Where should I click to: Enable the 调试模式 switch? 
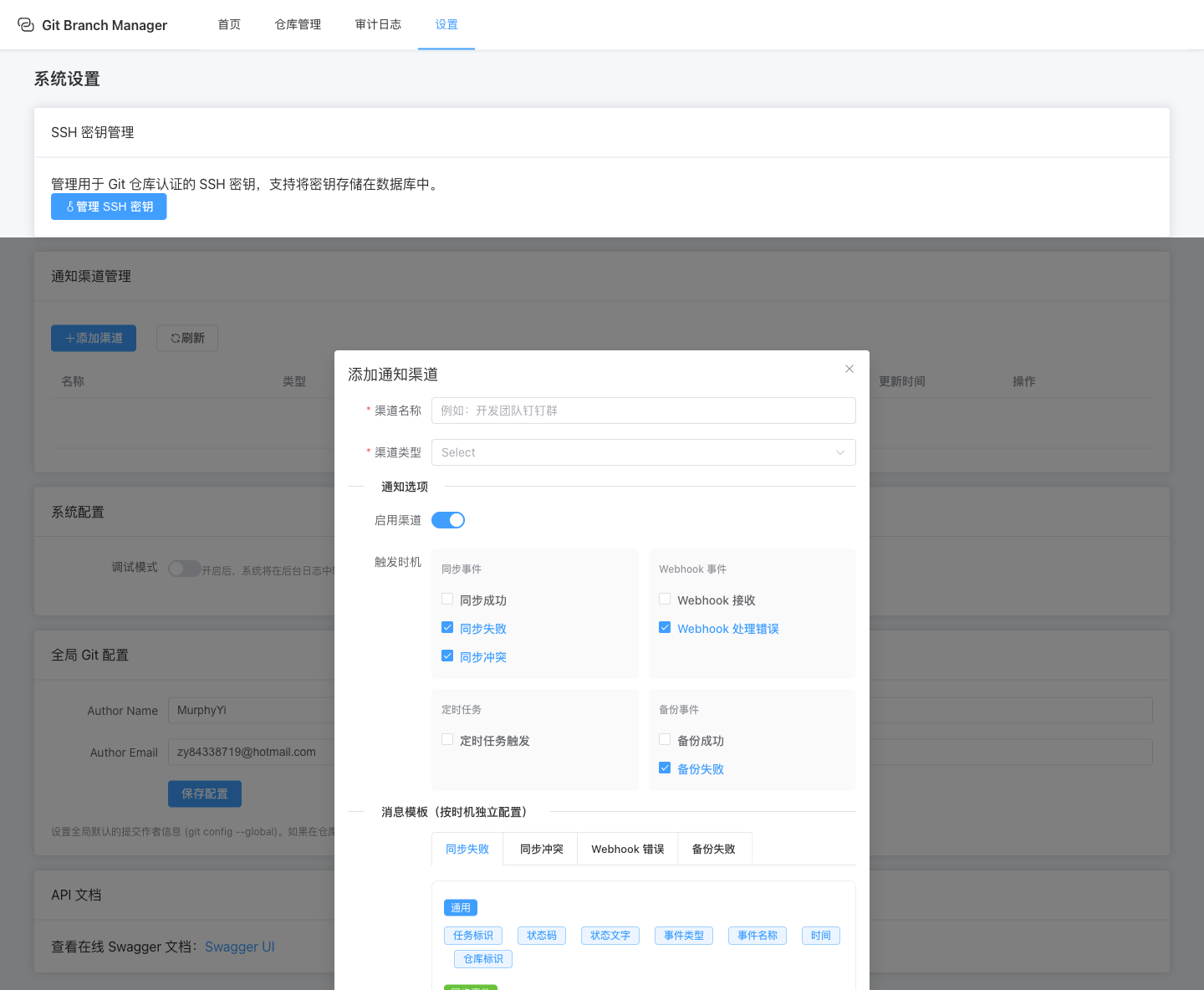(x=184, y=569)
